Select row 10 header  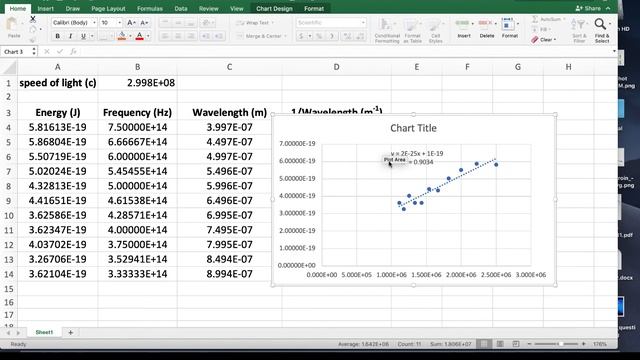click(9, 216)
